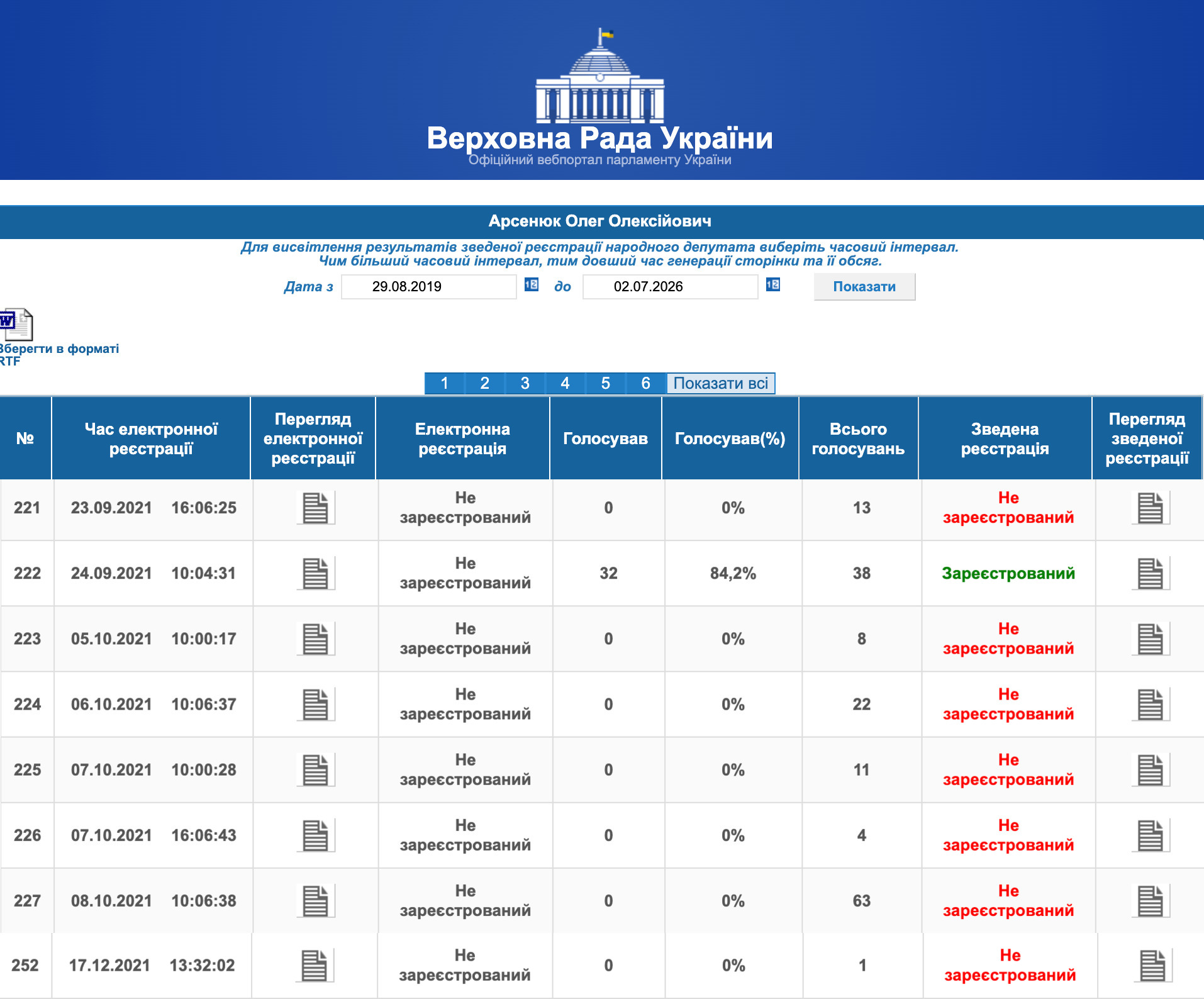This screenshot has width=1204, height=999.
Task: View consolidated registration document for row 252
Action: [x=1153, y=965]
